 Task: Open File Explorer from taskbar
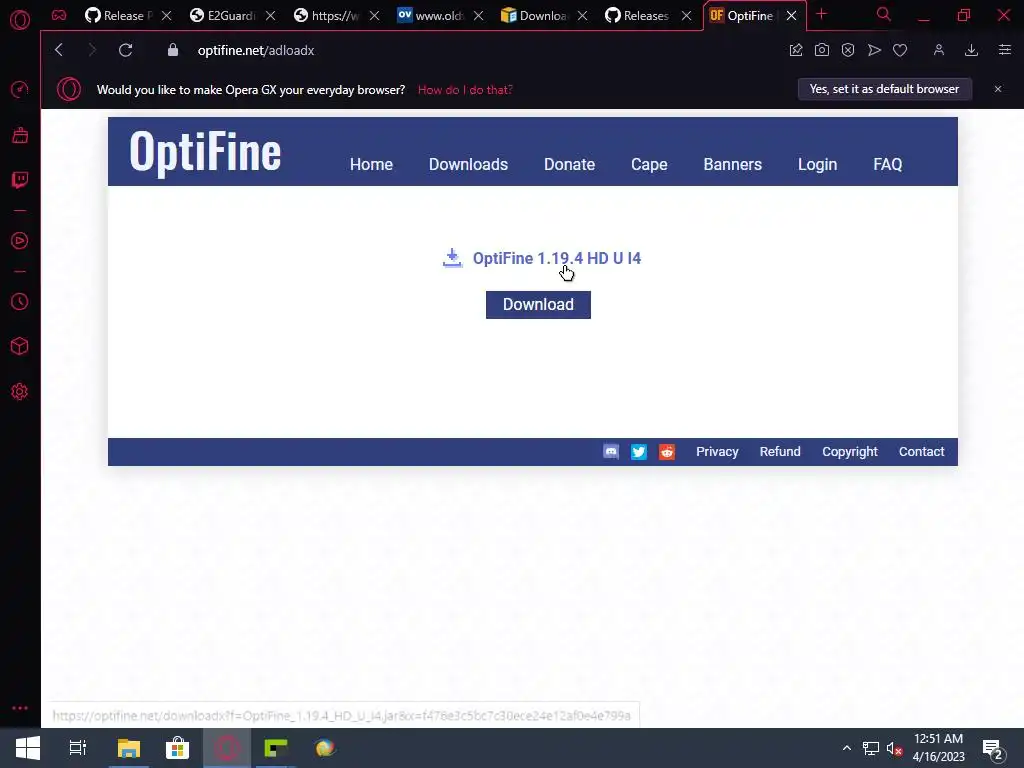pos(129,748)
